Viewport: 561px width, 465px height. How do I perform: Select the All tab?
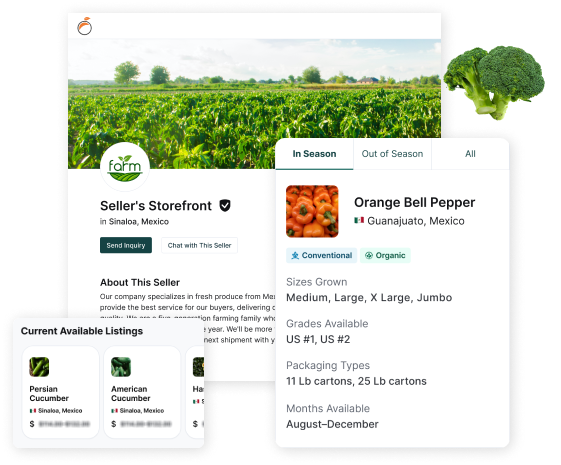pyautogui.click(x=470, y=154)
